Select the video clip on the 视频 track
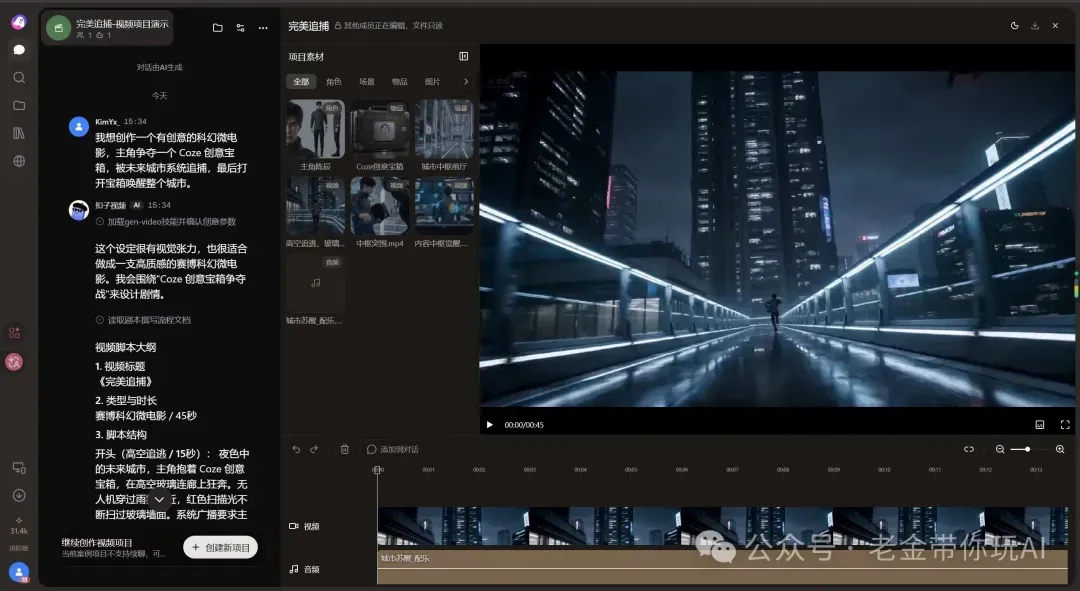Viewport: 1080px width, 591px height. click(x=723, y=526)
